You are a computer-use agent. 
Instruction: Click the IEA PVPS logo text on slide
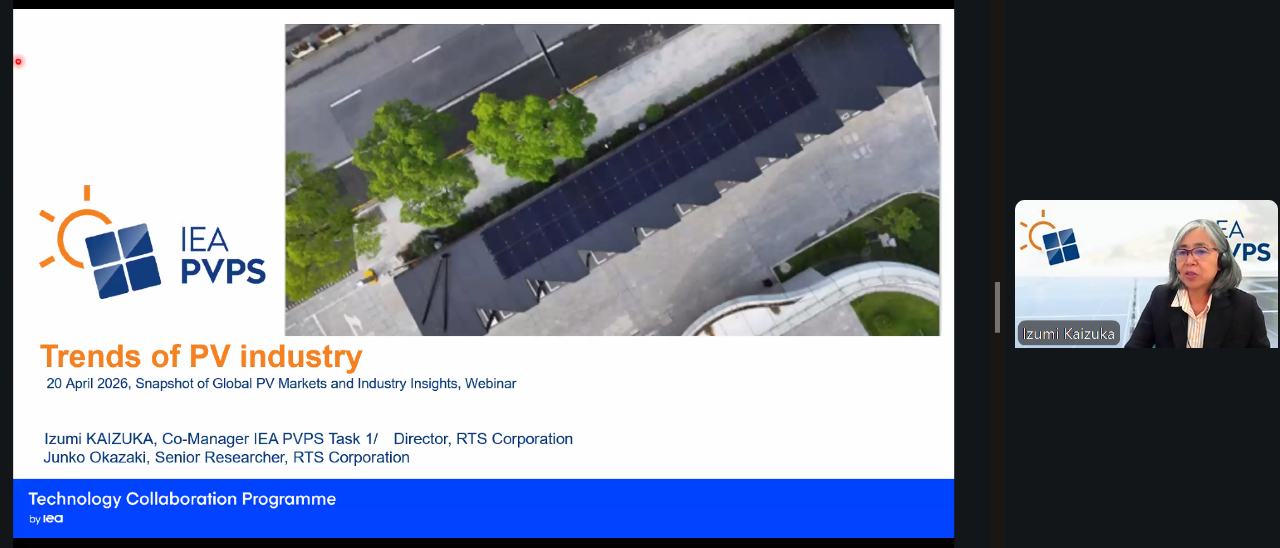[222, 256]
